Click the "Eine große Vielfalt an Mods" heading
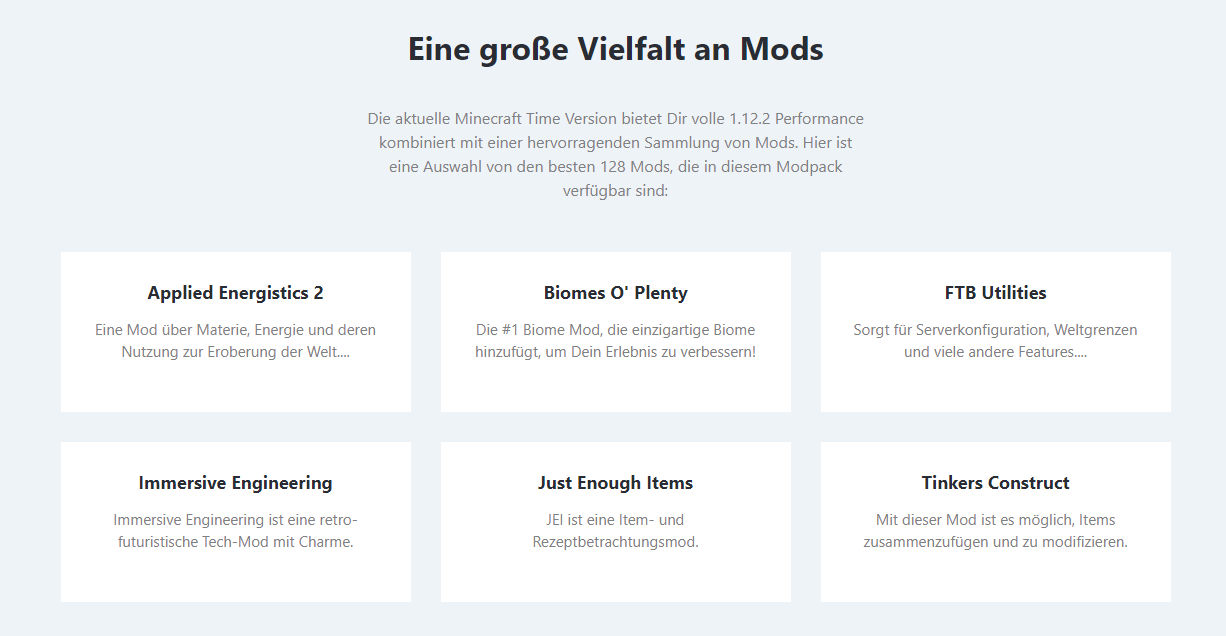This screenshot has width=1226, height=636. pyautogui.click(x=615, y=49)
